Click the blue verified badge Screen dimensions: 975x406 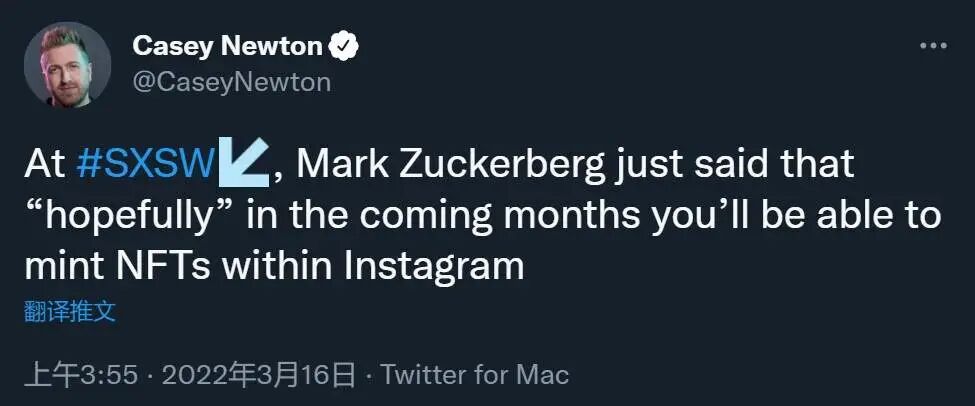coord(345,47)
